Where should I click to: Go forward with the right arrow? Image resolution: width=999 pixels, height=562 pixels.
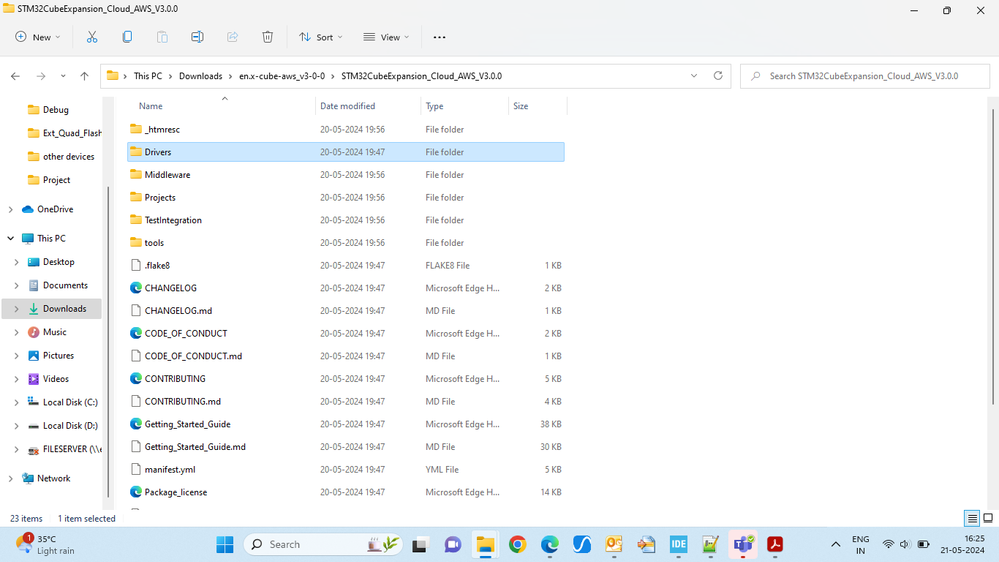point(41,76)
